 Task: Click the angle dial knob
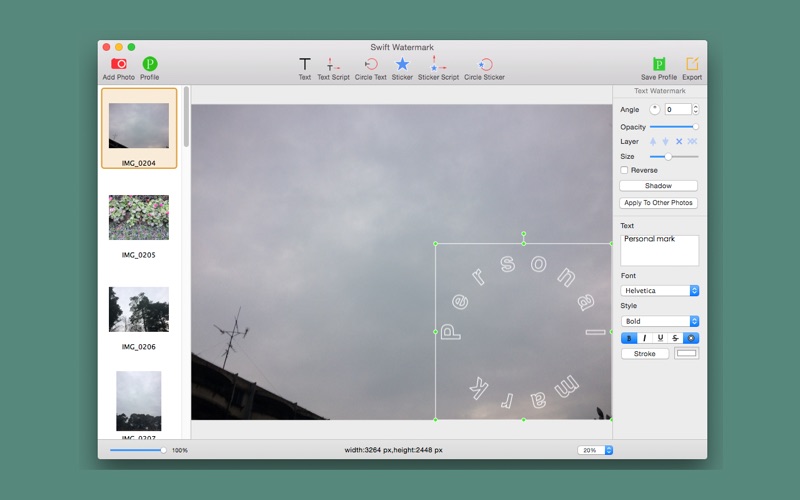click(x=655, y=109)
